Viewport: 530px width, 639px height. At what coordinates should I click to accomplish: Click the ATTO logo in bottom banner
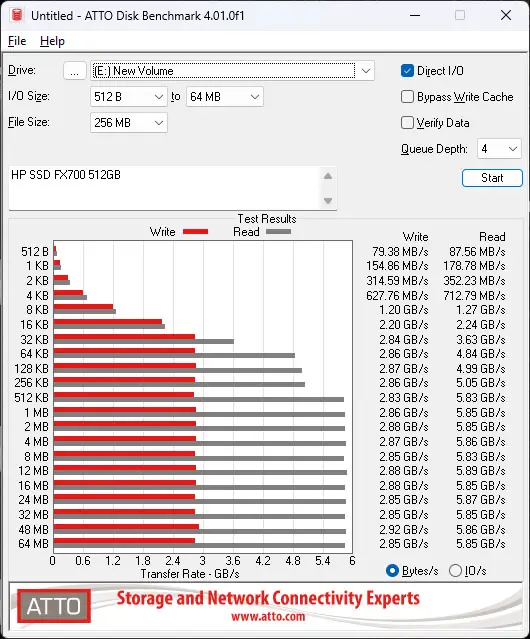pos(54,606)
